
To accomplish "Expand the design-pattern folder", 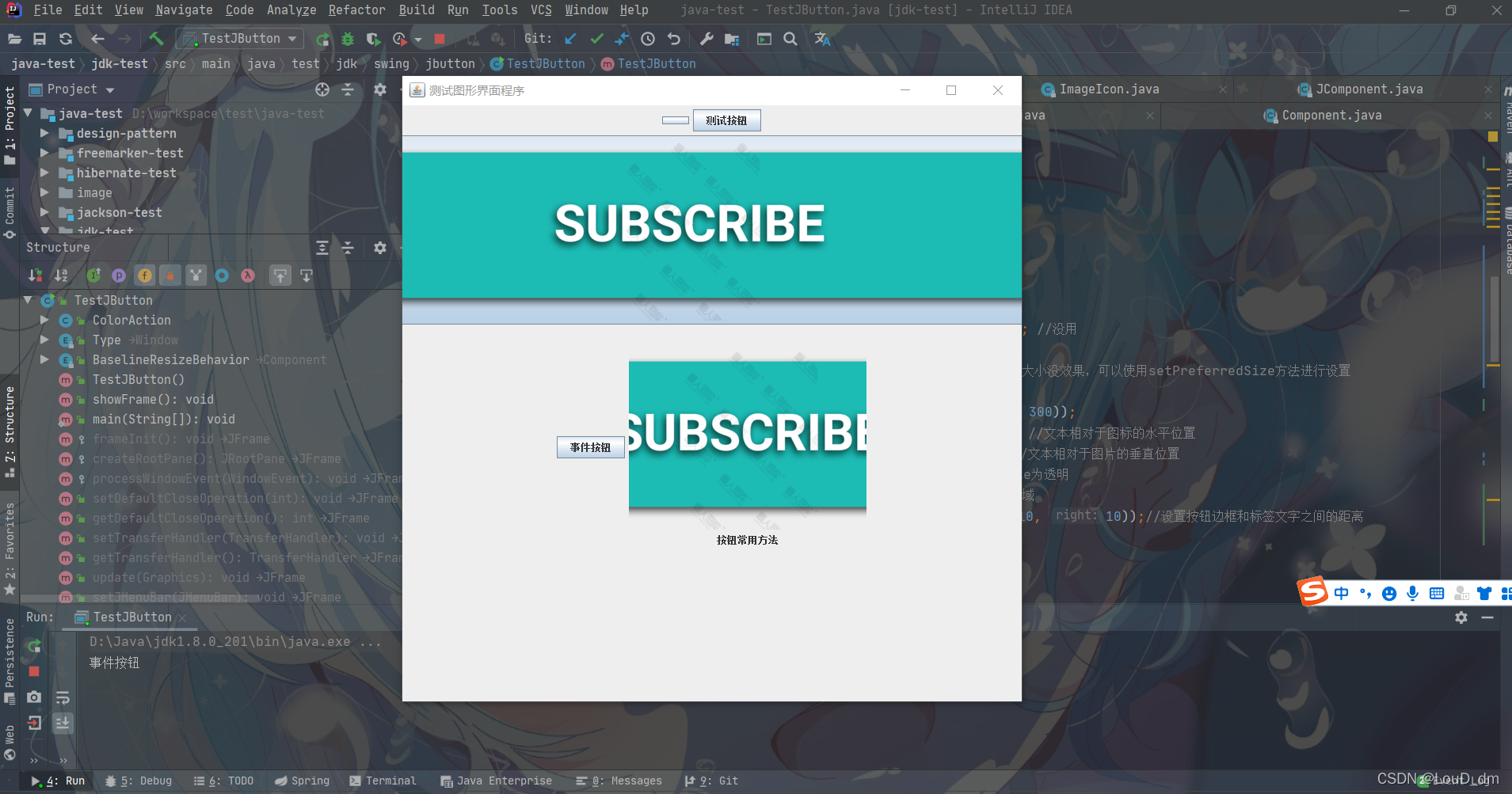I will click(x=44, y=133).
